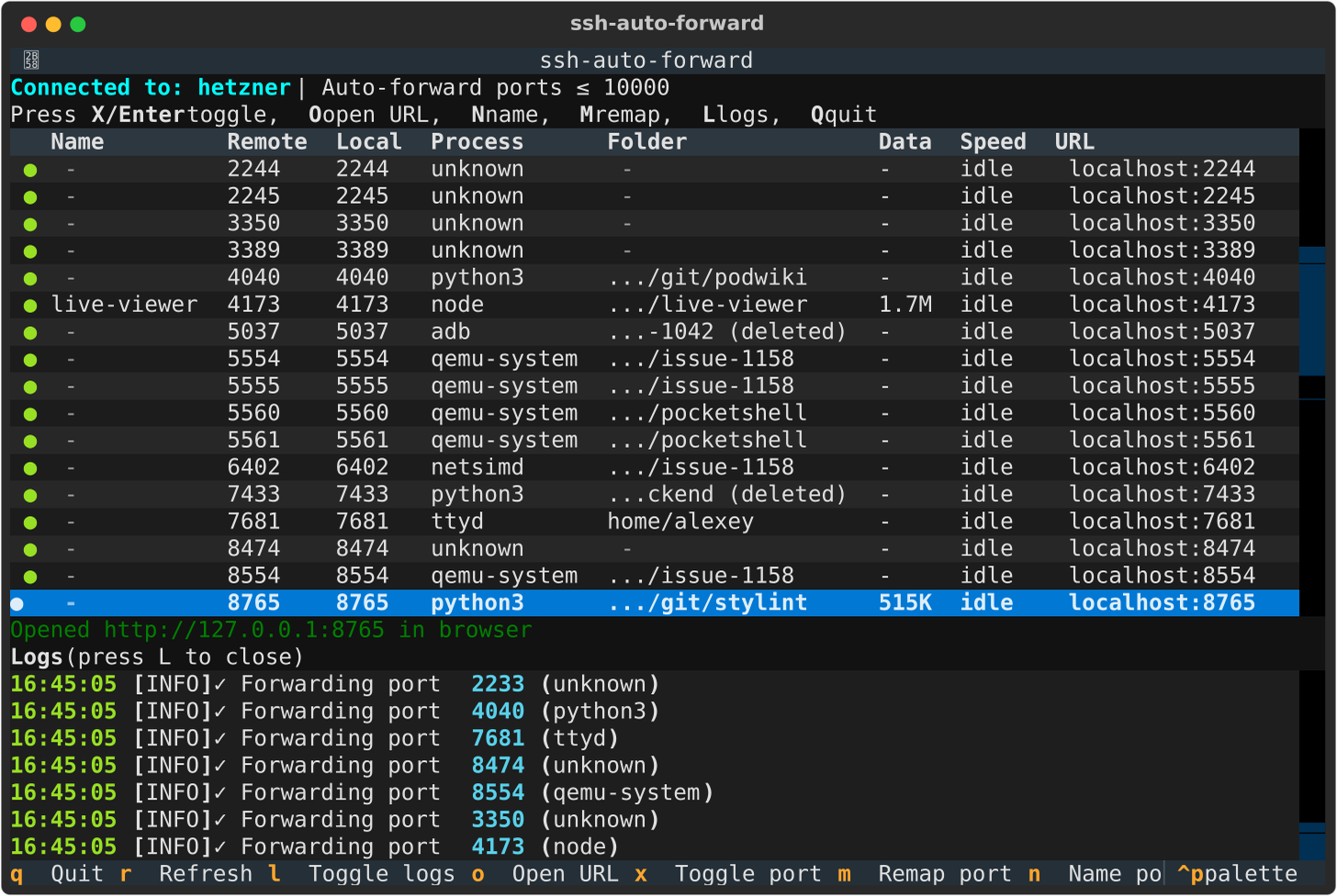Toggle status dot for port 4040 row
The height and width of the screenshot is (896, 1337).
[30, 278]
